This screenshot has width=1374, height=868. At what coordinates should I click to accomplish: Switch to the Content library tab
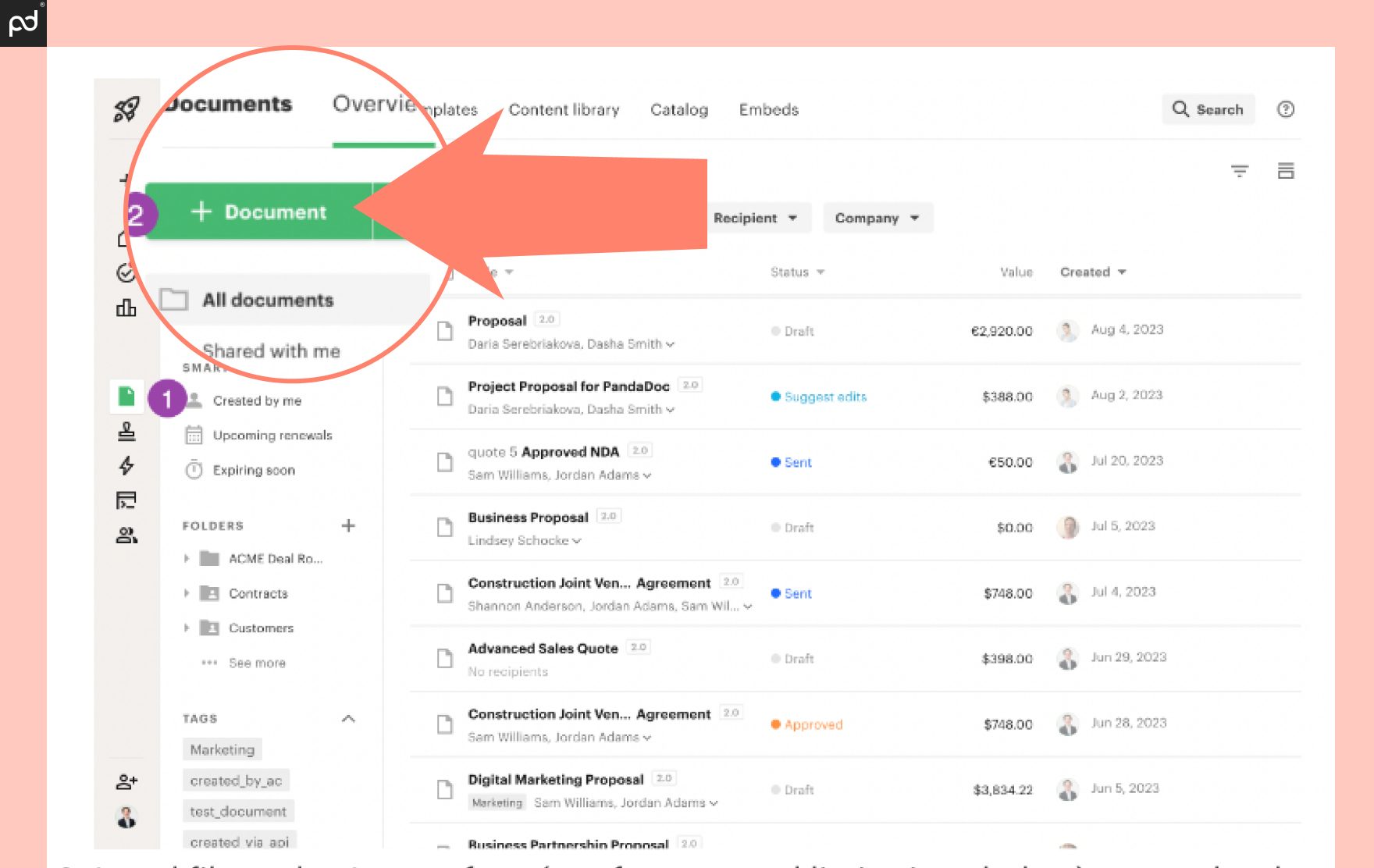tap(564, 109)
